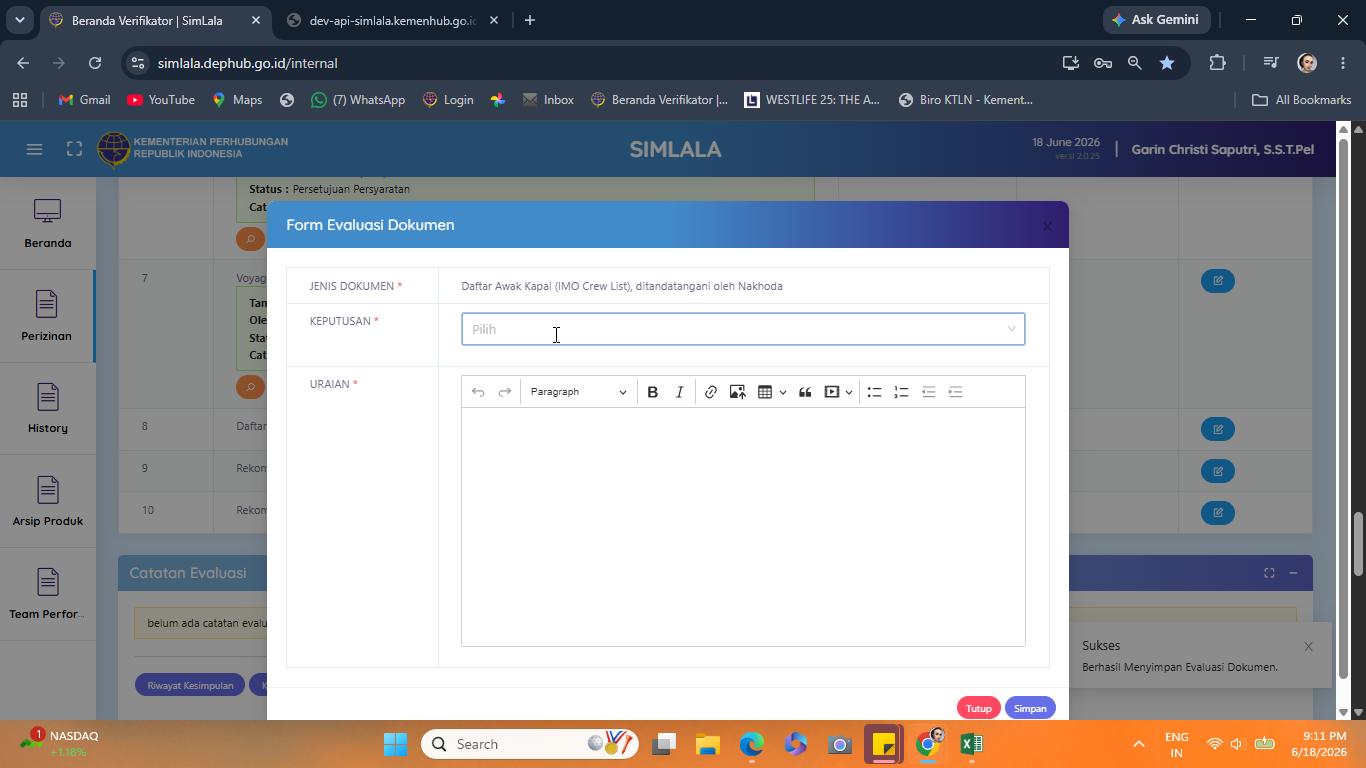The width and height of the screenshot is (1366, 768).
Task: Toggle bulleted list in editor
Action: [x=874, y=392]
